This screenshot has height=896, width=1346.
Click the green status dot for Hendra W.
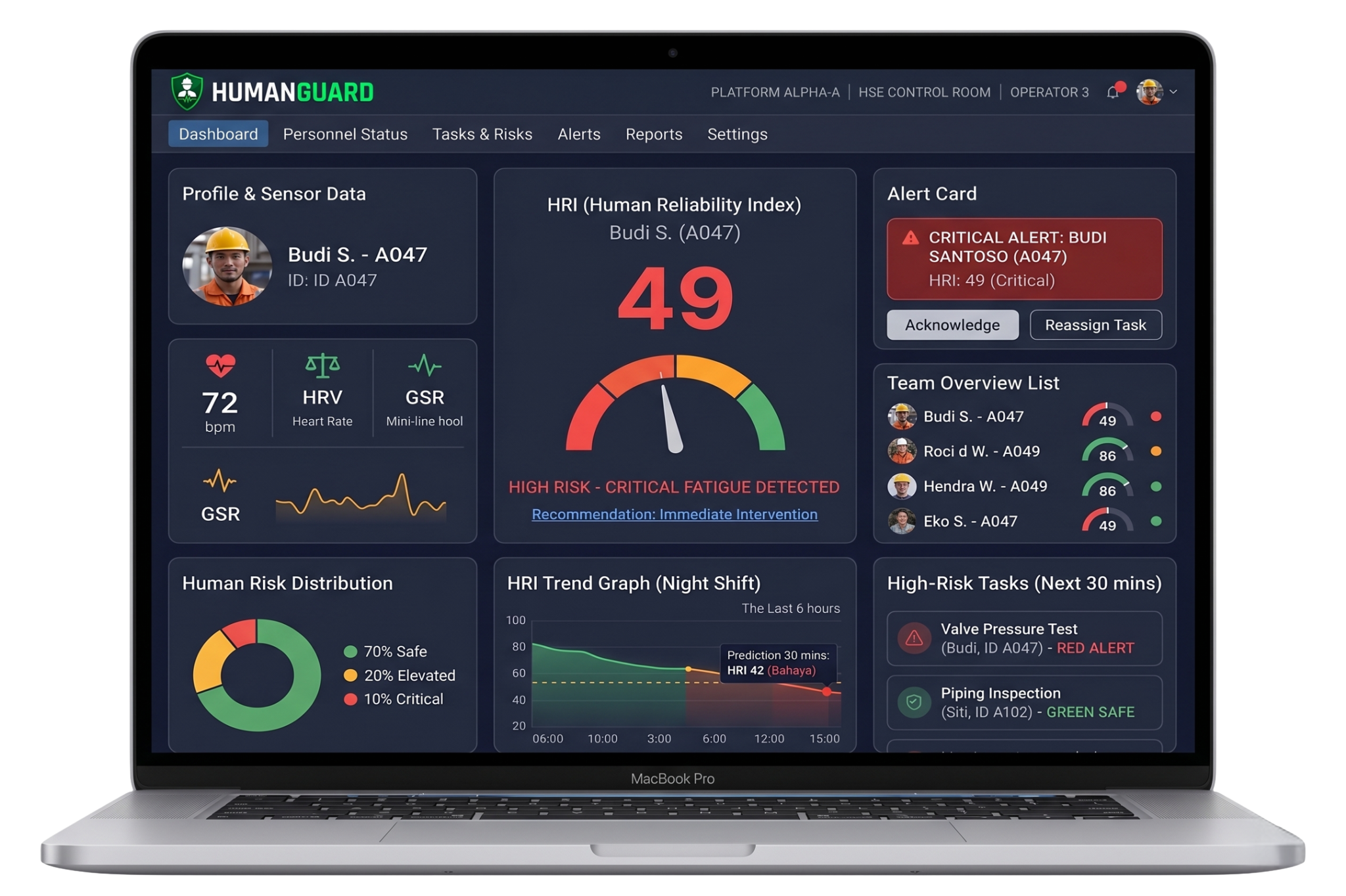pyautogui.click(x=1156, y=486)
